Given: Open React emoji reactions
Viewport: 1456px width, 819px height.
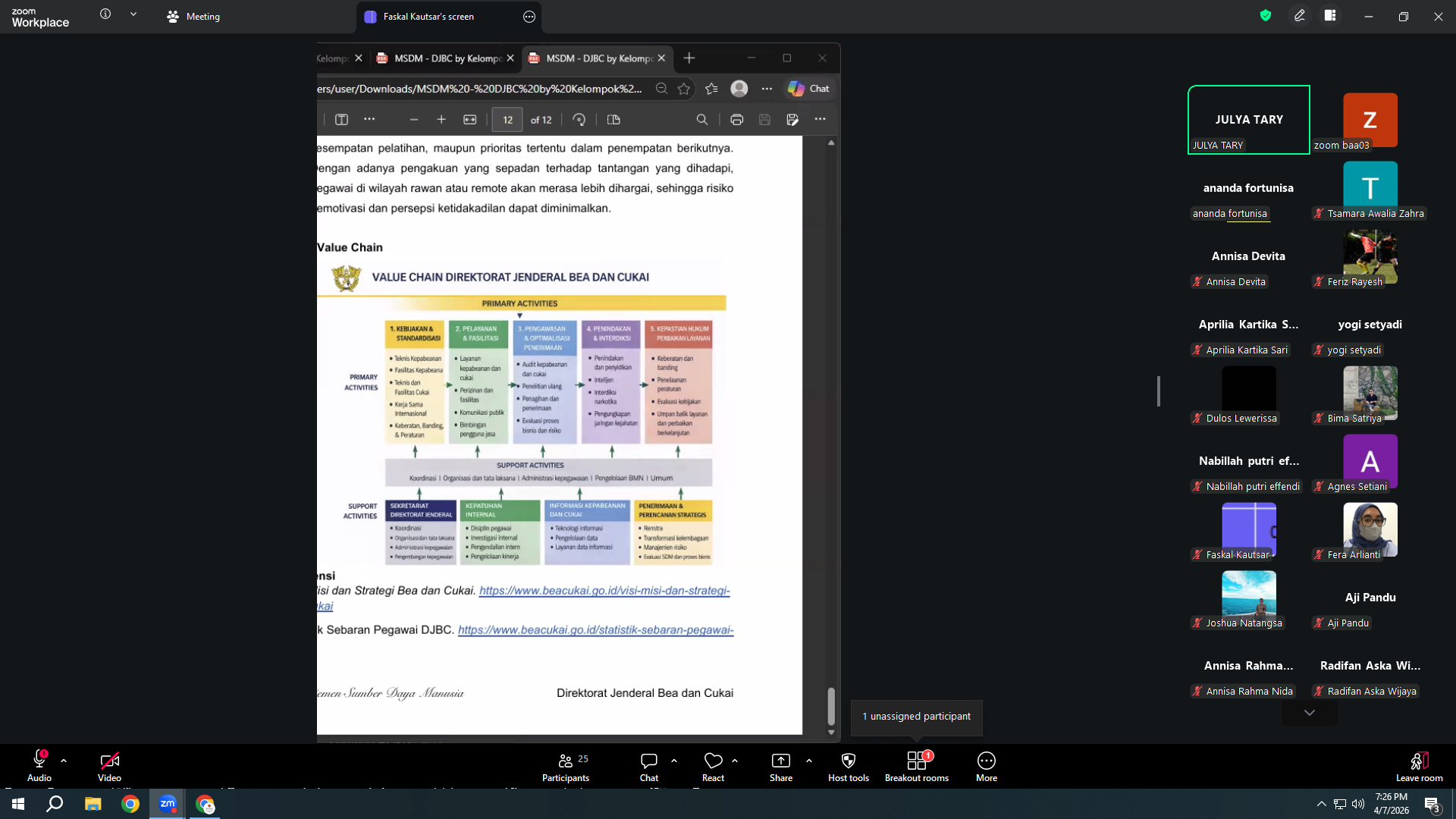Looking at the screenshot, I should pyautogui.click(x=713, y=767).
